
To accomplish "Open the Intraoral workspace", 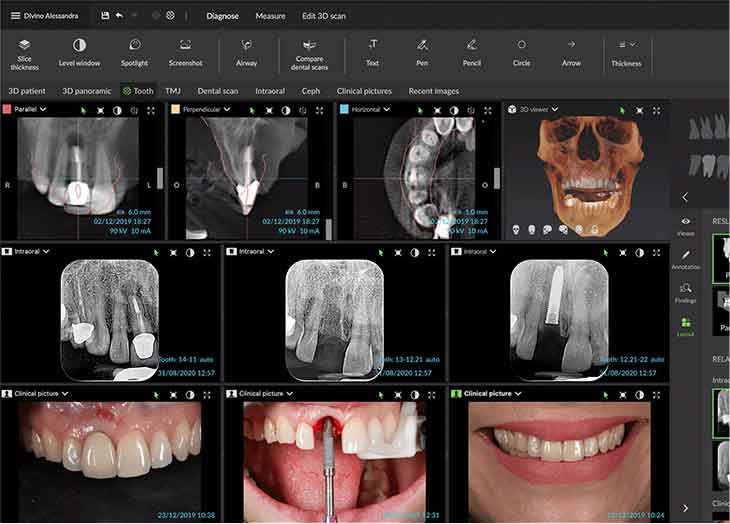I will tap(270, 91).
